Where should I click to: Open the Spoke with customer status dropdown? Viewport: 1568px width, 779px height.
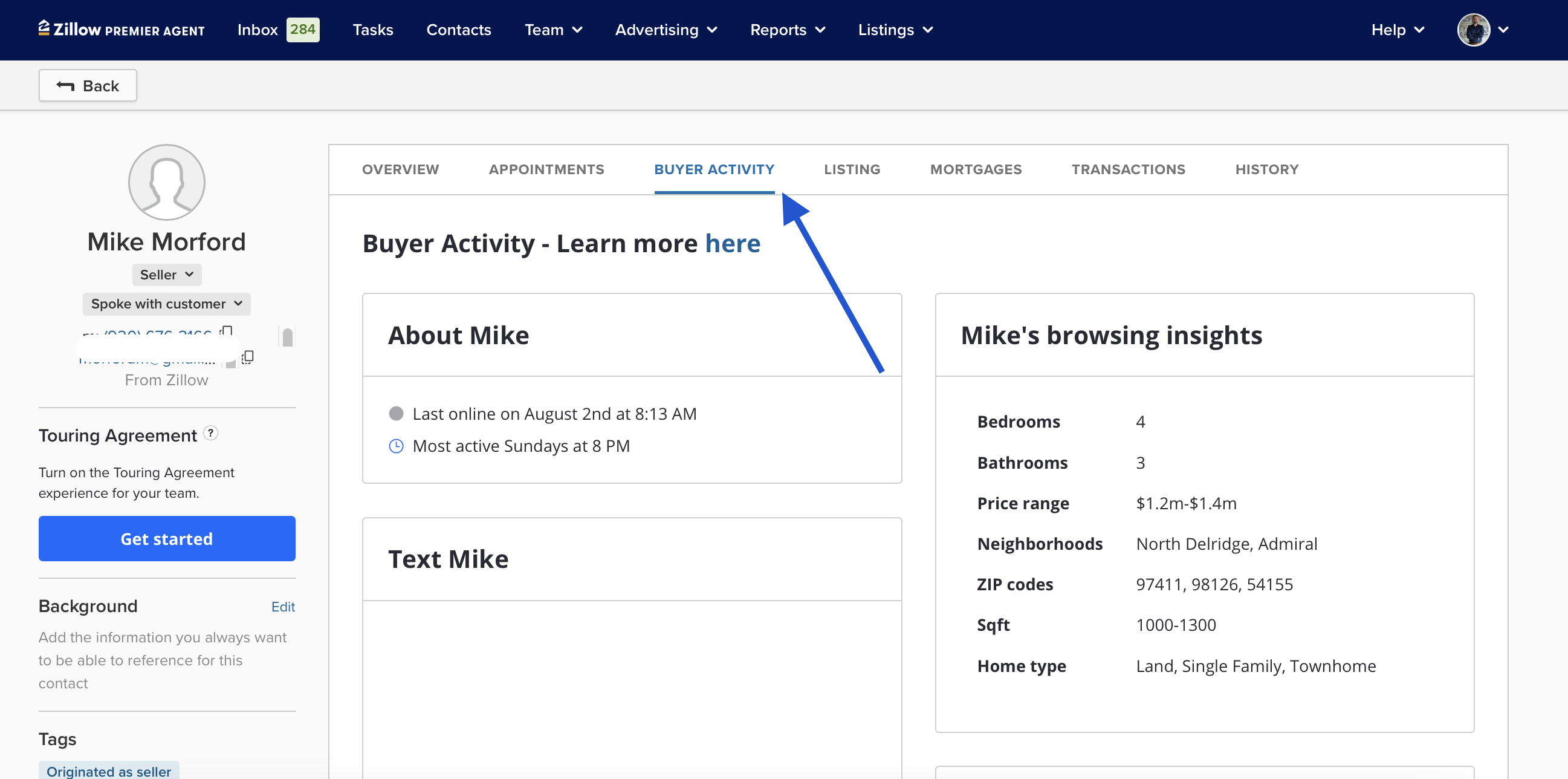point(166,304)
